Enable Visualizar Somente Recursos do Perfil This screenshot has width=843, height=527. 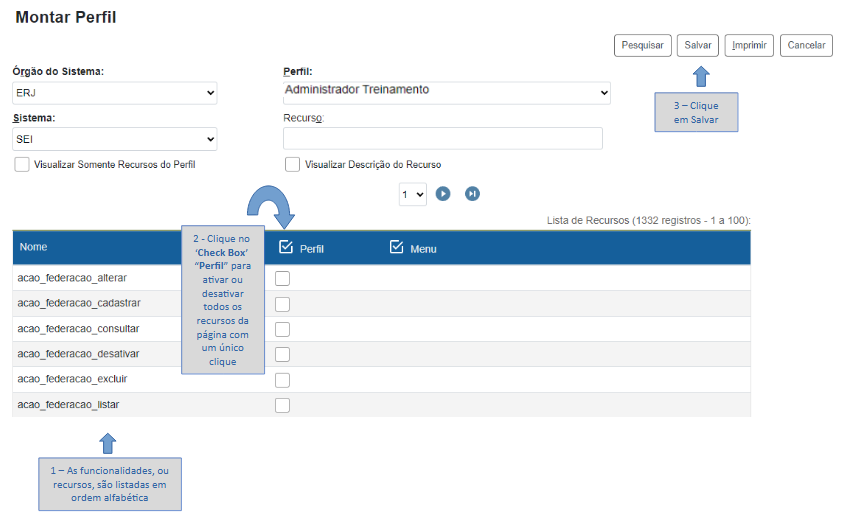(22, 164)
